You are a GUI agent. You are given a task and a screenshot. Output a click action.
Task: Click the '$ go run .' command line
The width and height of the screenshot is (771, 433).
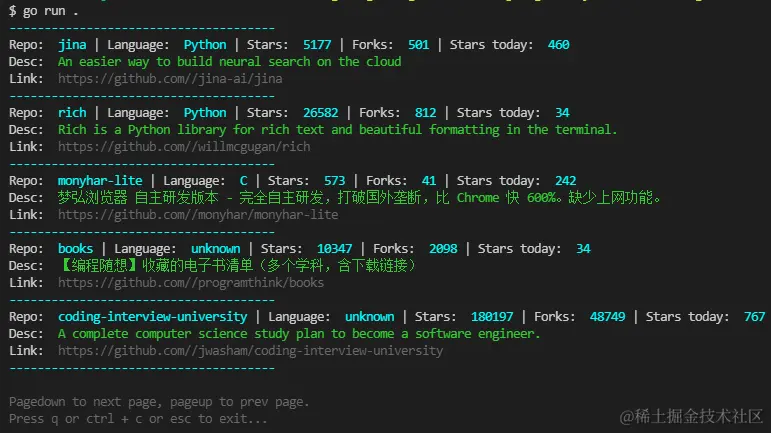pos(44,11)
